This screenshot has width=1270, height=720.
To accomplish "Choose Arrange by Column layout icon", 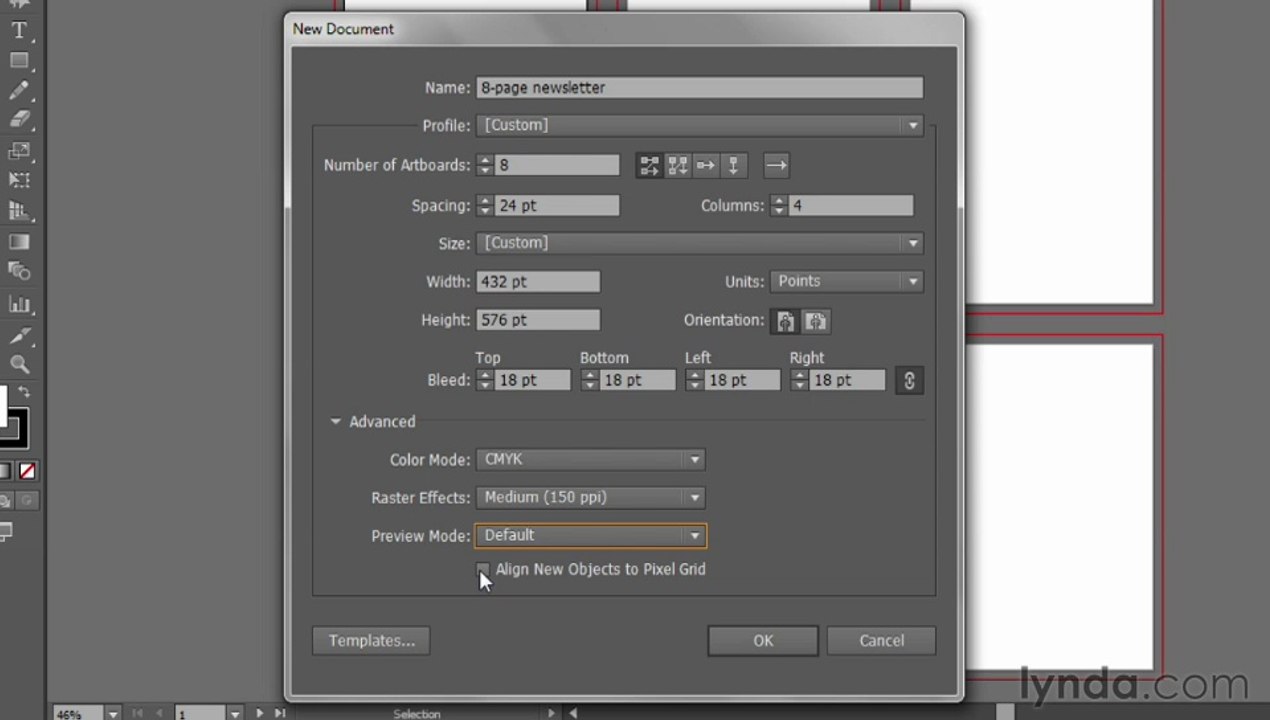I will point(733,166).
